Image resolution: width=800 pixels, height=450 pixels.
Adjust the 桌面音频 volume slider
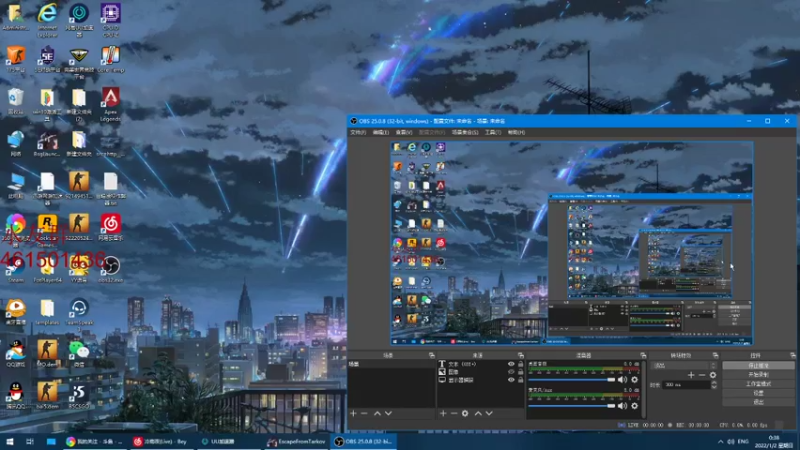pos(571,380)
